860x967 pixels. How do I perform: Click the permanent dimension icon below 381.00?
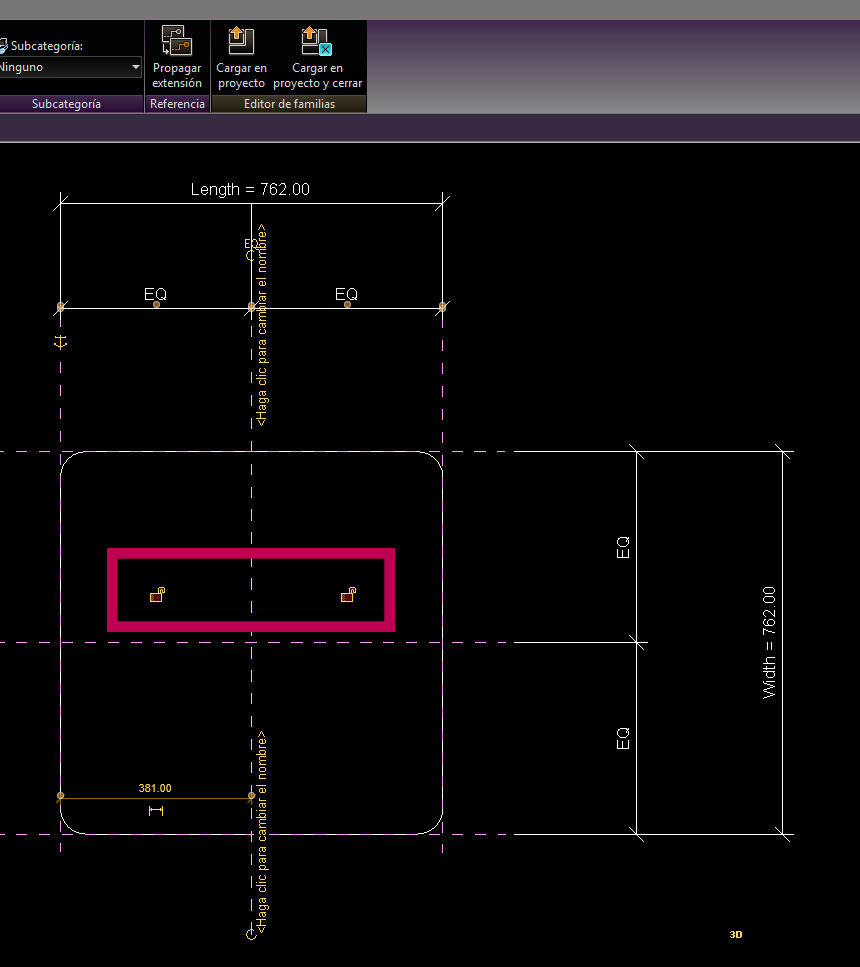pyautogui.click(x=155, y=811)
